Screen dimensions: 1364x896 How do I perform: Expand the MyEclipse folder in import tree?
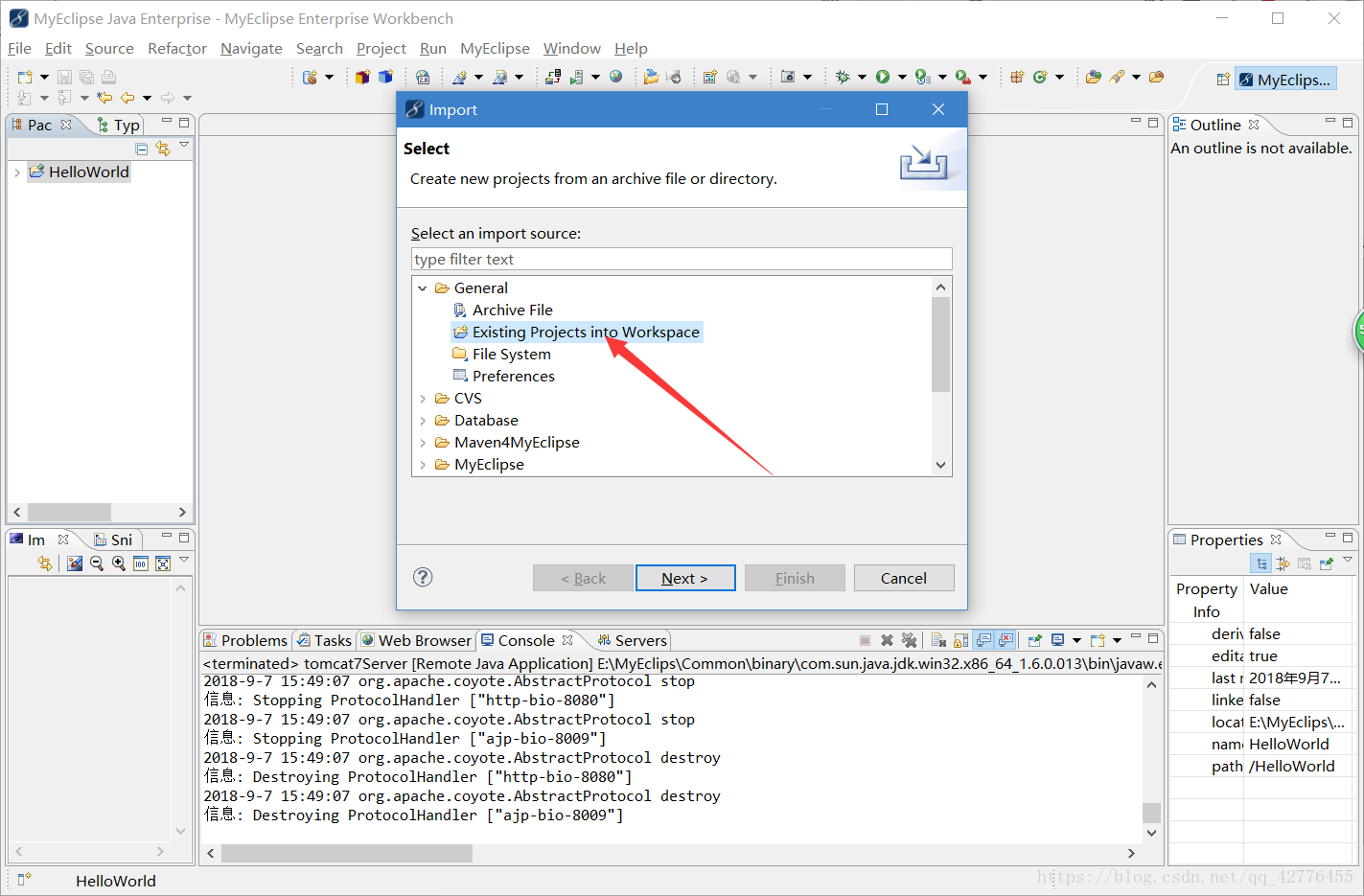(423, 465)
